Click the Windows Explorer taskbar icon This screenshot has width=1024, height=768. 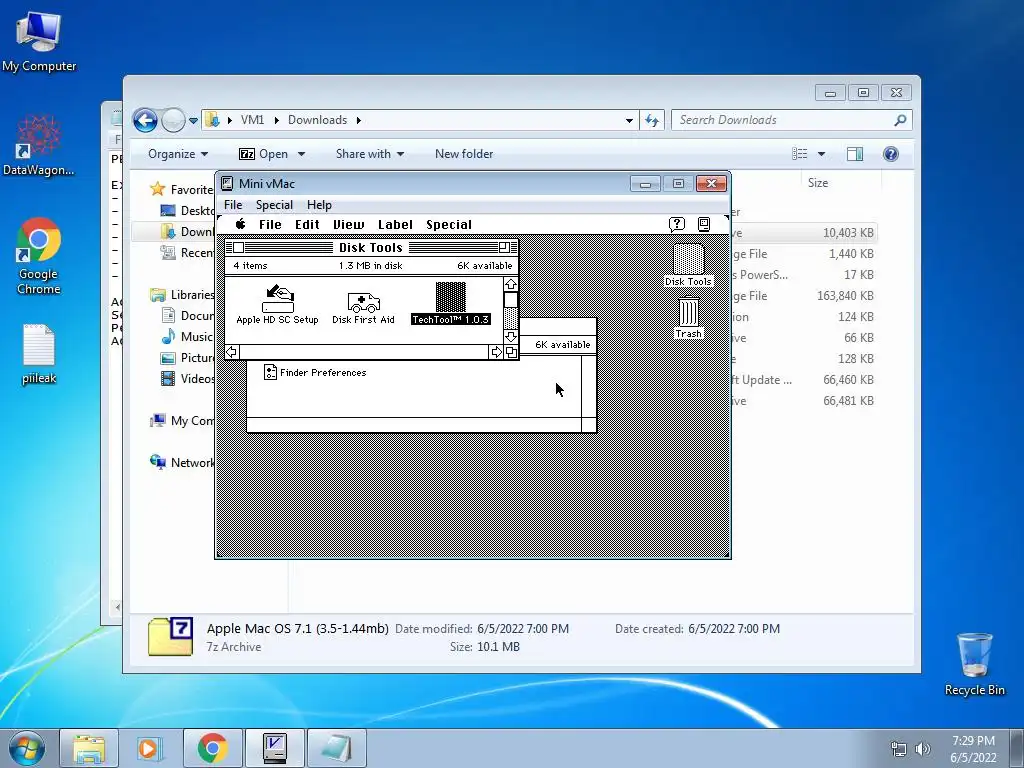click(89, 748)
